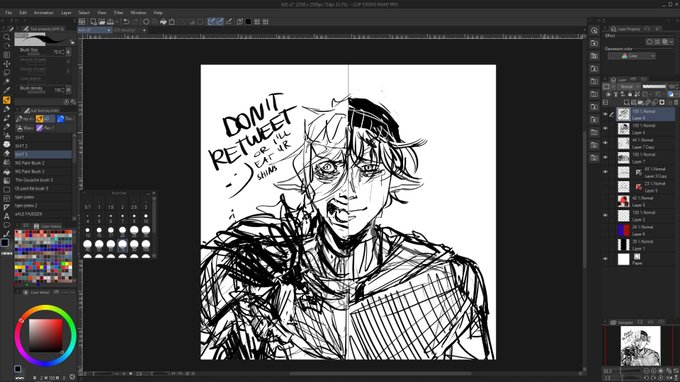This screenshot has width=680, height=382.
Task: Click the Redo arrow in command bar
Action: pos(135,21)
